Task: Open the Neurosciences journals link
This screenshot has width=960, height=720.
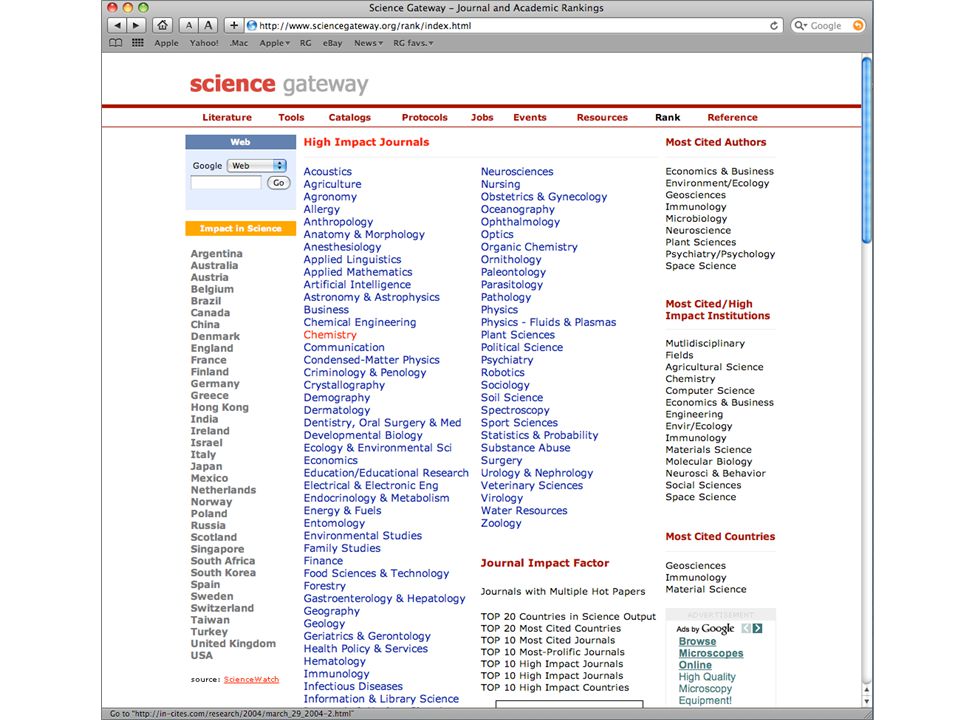Action: click(517, 171)
